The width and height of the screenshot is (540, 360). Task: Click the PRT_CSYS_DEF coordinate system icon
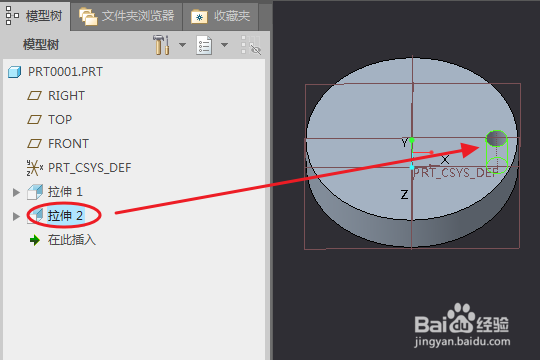pos(35,168)
